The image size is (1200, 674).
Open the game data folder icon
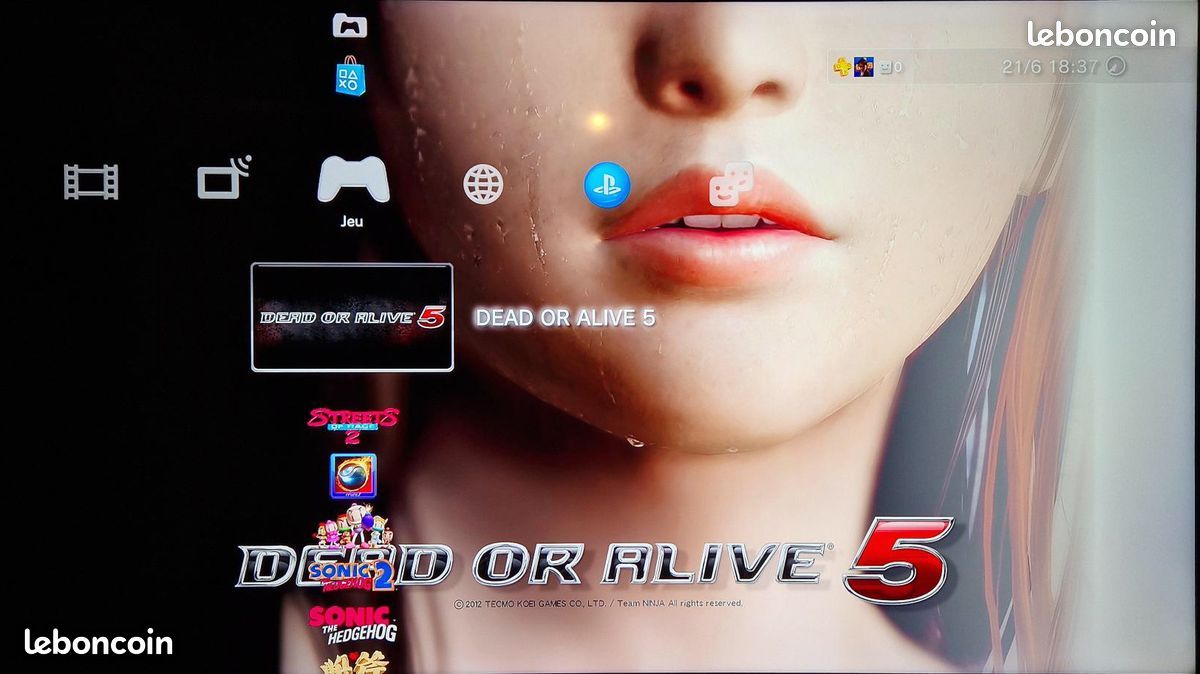point(349,25)
